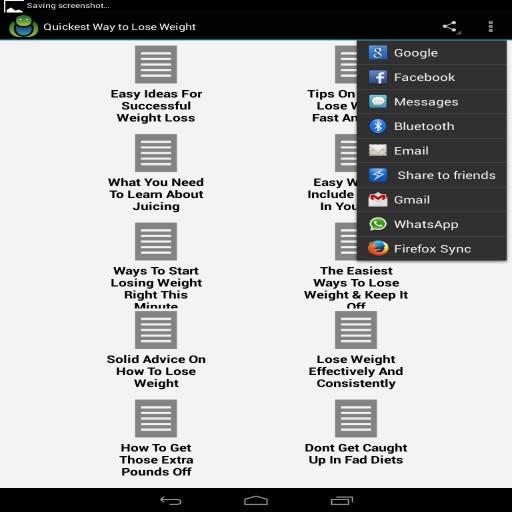Image resolution: width=512 pixels, height=512 pixels.
Task: Pick Bluetooth in the share menu
Action: 432,126
